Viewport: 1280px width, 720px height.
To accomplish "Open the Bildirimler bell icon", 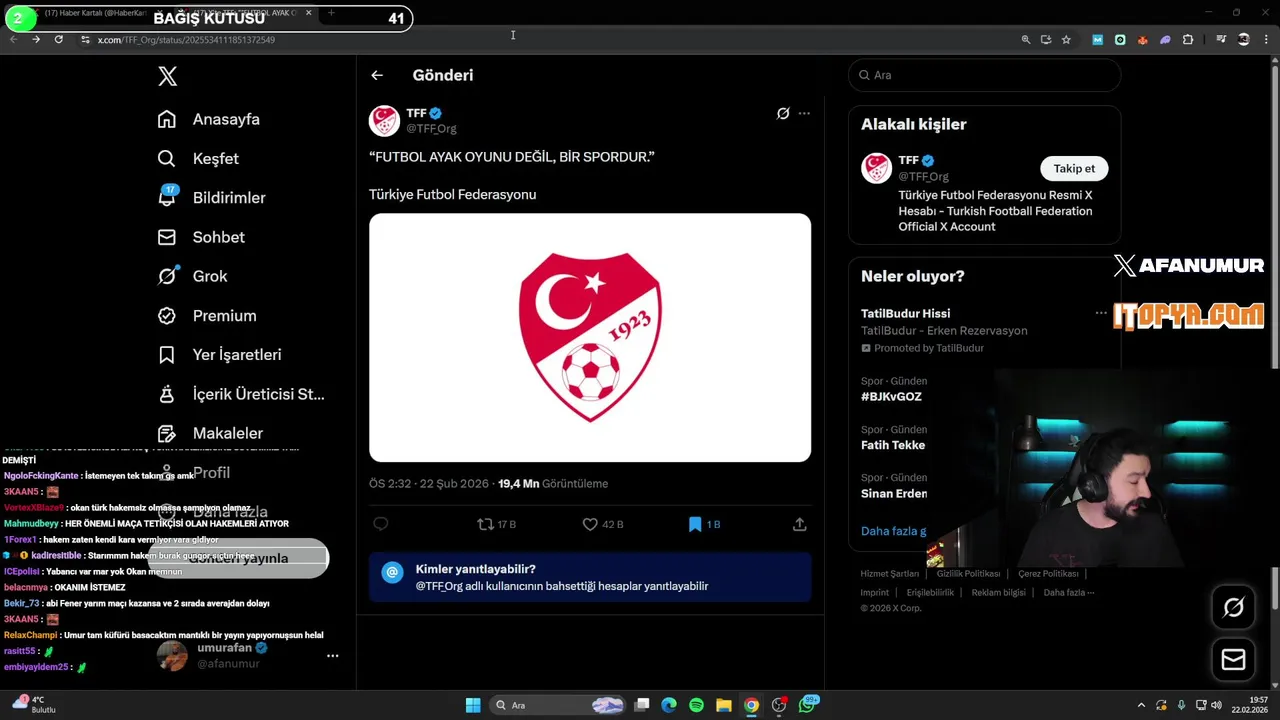I will pyautogui.click(x=167, y=197).
